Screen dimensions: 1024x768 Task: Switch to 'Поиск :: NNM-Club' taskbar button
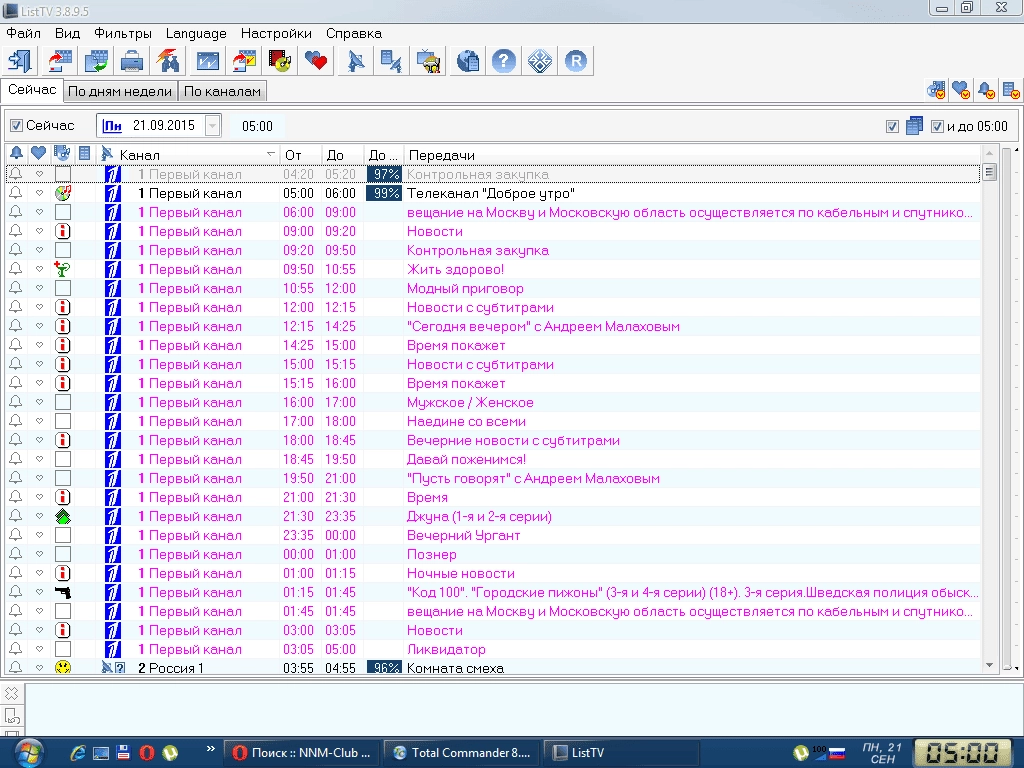click(x=302, y=752)
